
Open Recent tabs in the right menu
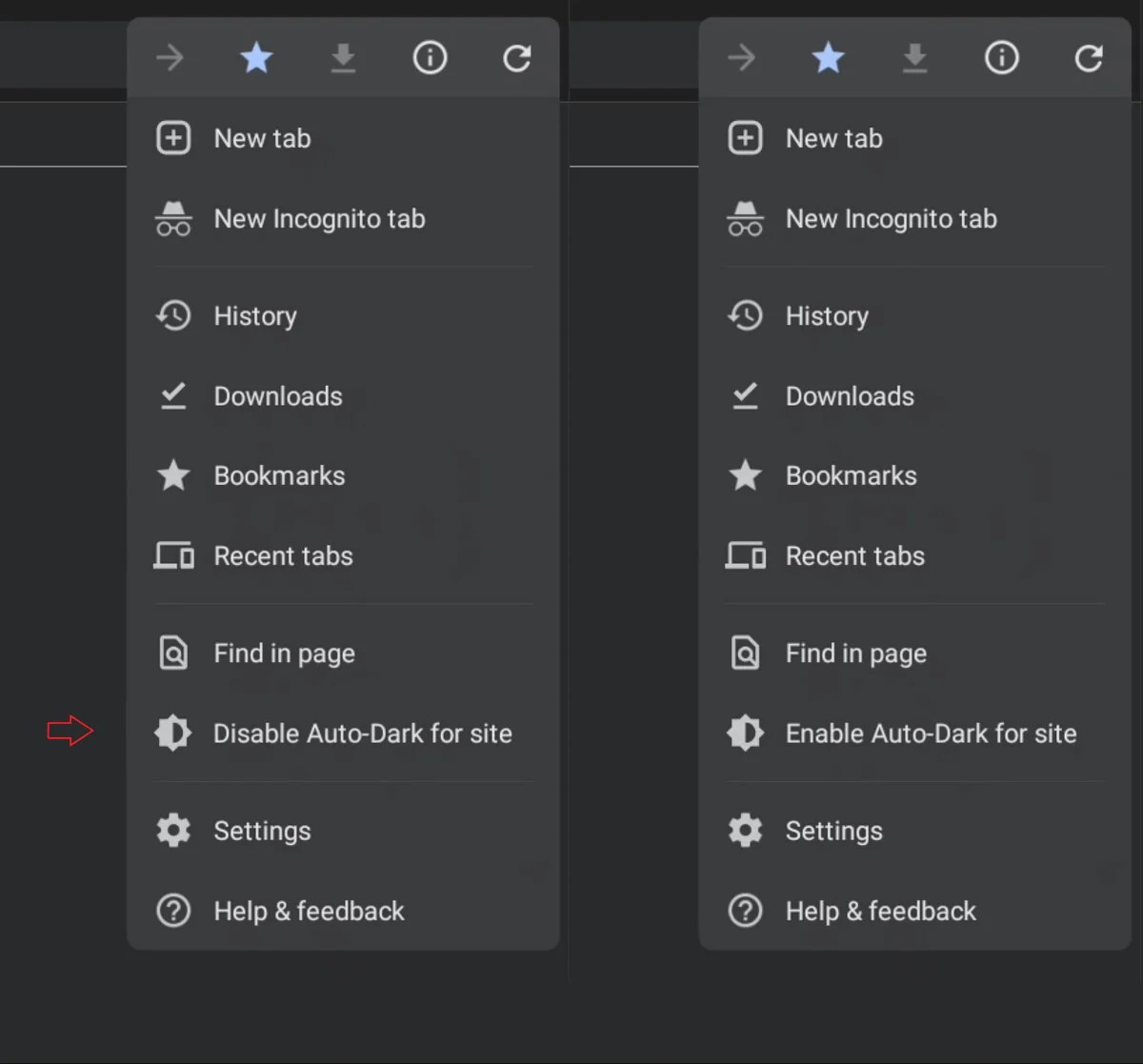(x=914, y=555)
